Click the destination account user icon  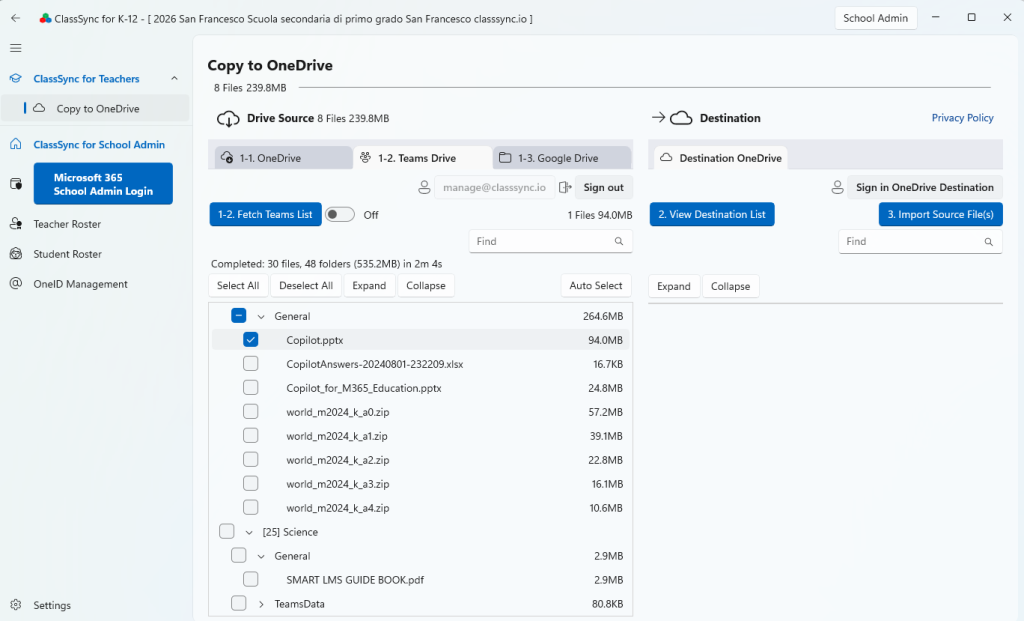837,187
